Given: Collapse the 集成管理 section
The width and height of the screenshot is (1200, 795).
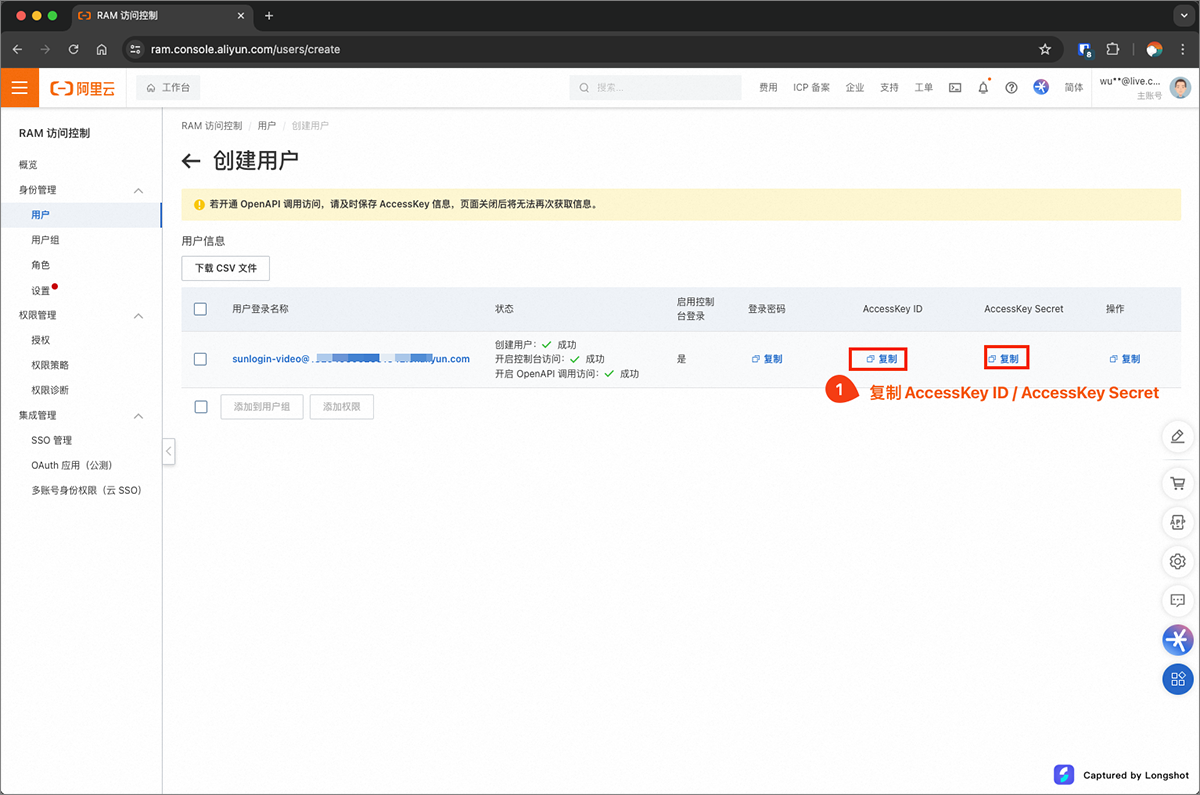Looking at the screenshot, I should tap(139, 416).
